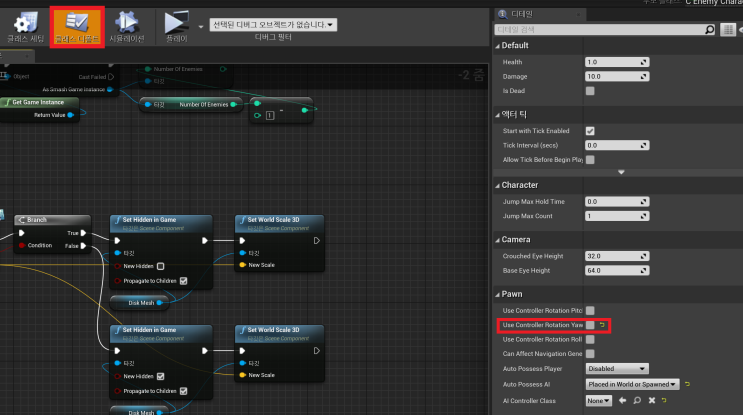This screenshot has width=743, height=415.
Task: Edit the Damage value field
Action: (616, 76)
